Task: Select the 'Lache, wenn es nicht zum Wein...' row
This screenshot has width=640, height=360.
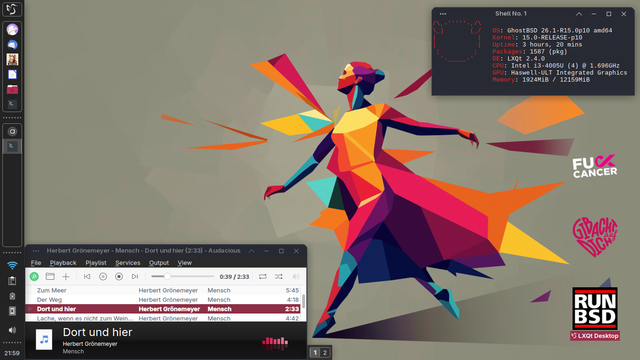Action: pyautogui.click(x=164, y=318)
